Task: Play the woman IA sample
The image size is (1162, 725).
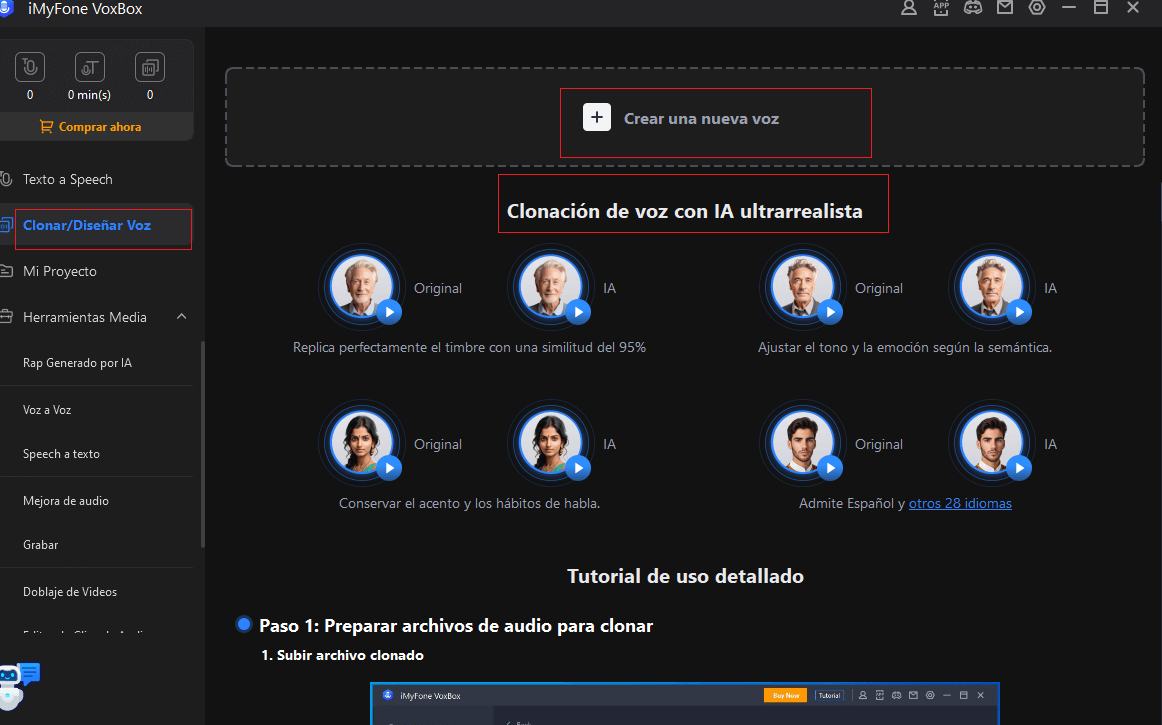Action: [578, 468]
